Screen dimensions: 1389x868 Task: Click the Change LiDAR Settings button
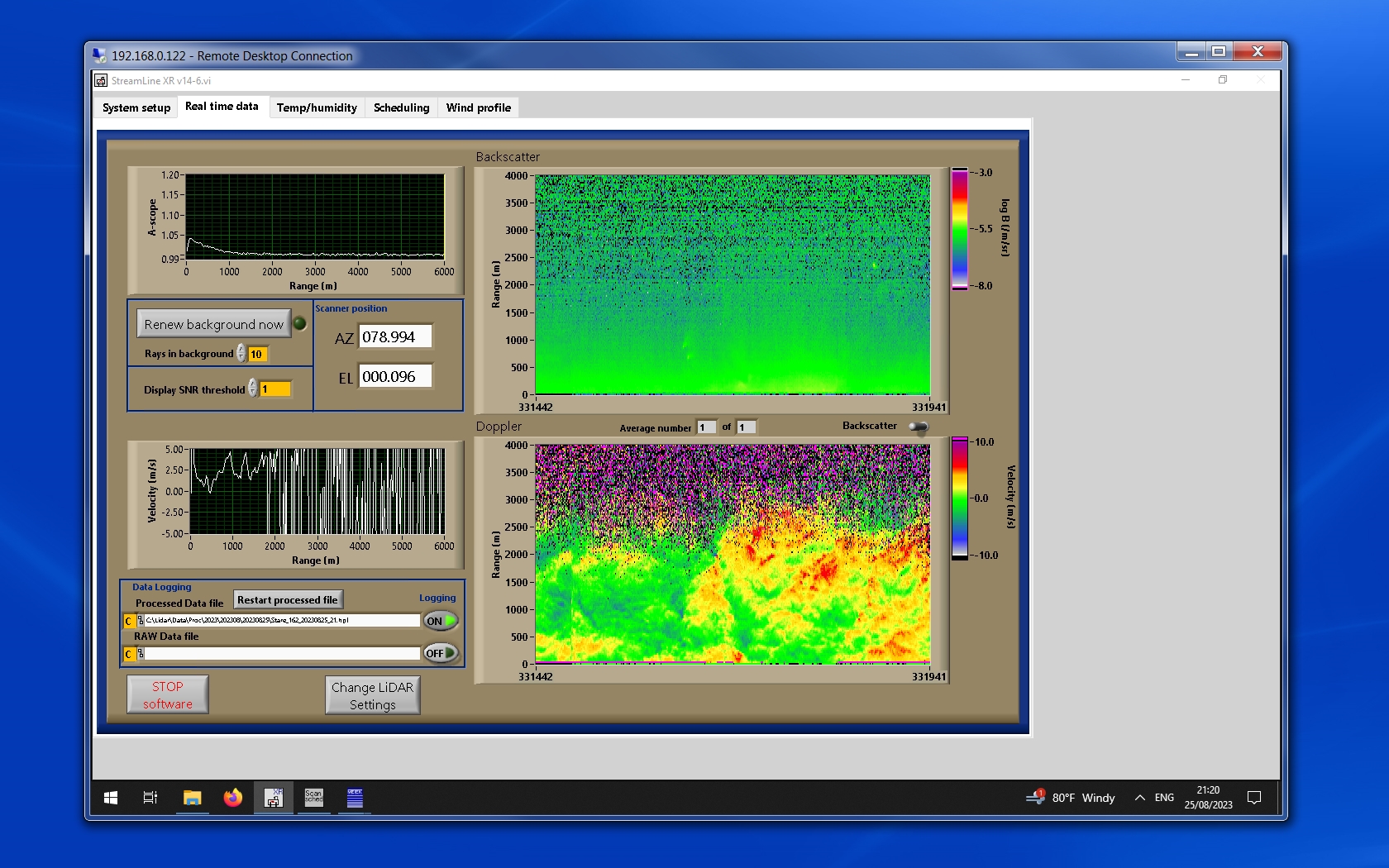372,695
